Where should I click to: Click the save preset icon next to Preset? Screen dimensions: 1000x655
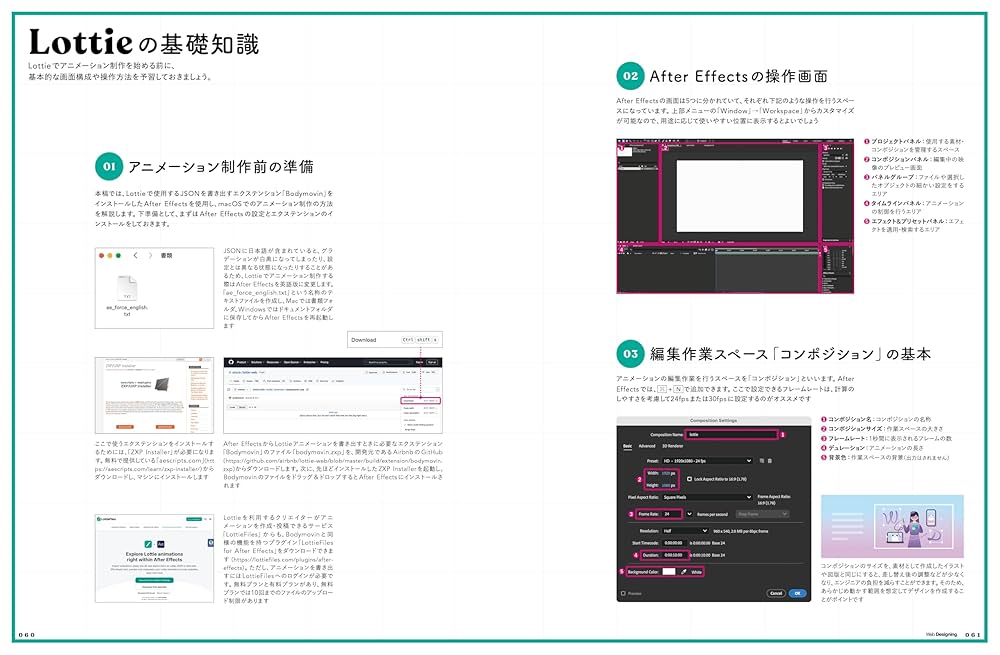[761, 460]
